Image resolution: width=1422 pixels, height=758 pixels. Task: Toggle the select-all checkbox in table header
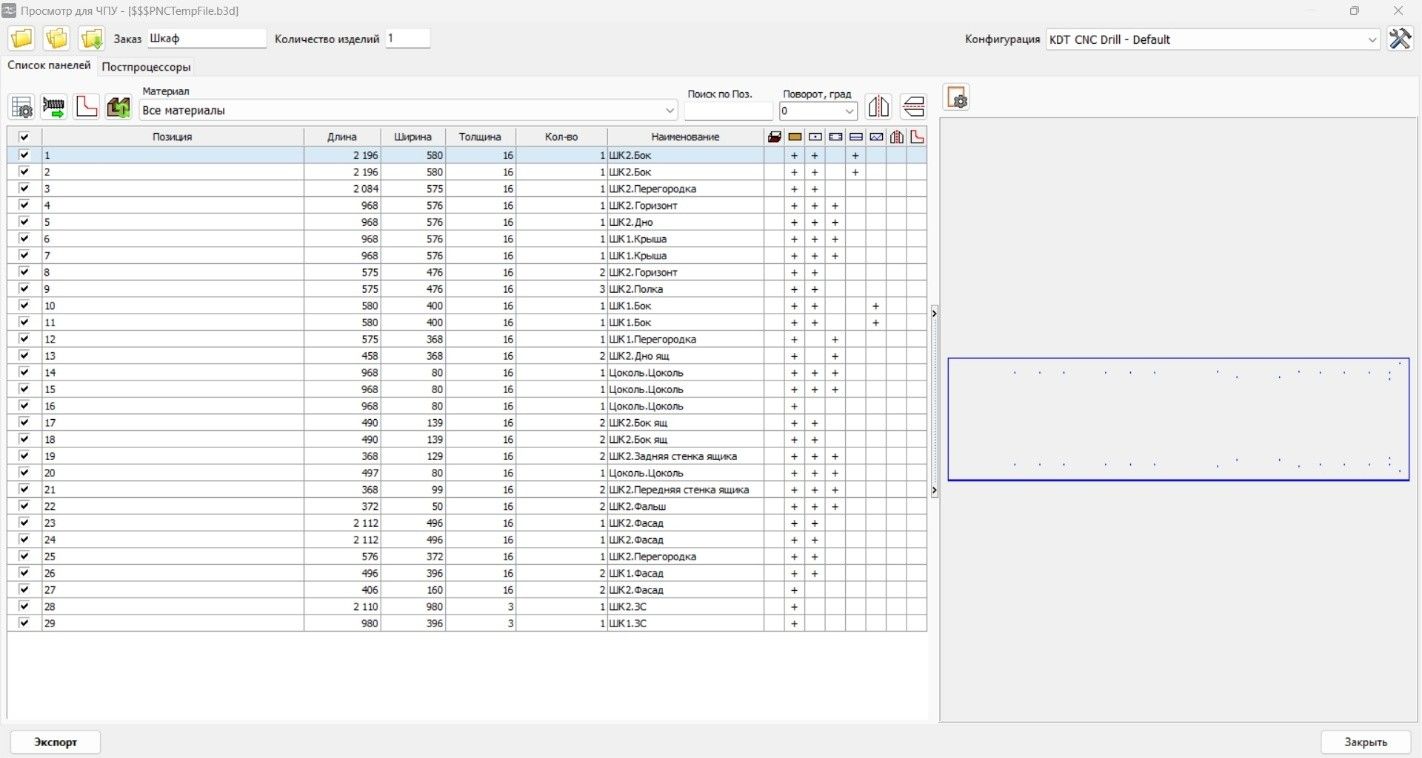24,137
